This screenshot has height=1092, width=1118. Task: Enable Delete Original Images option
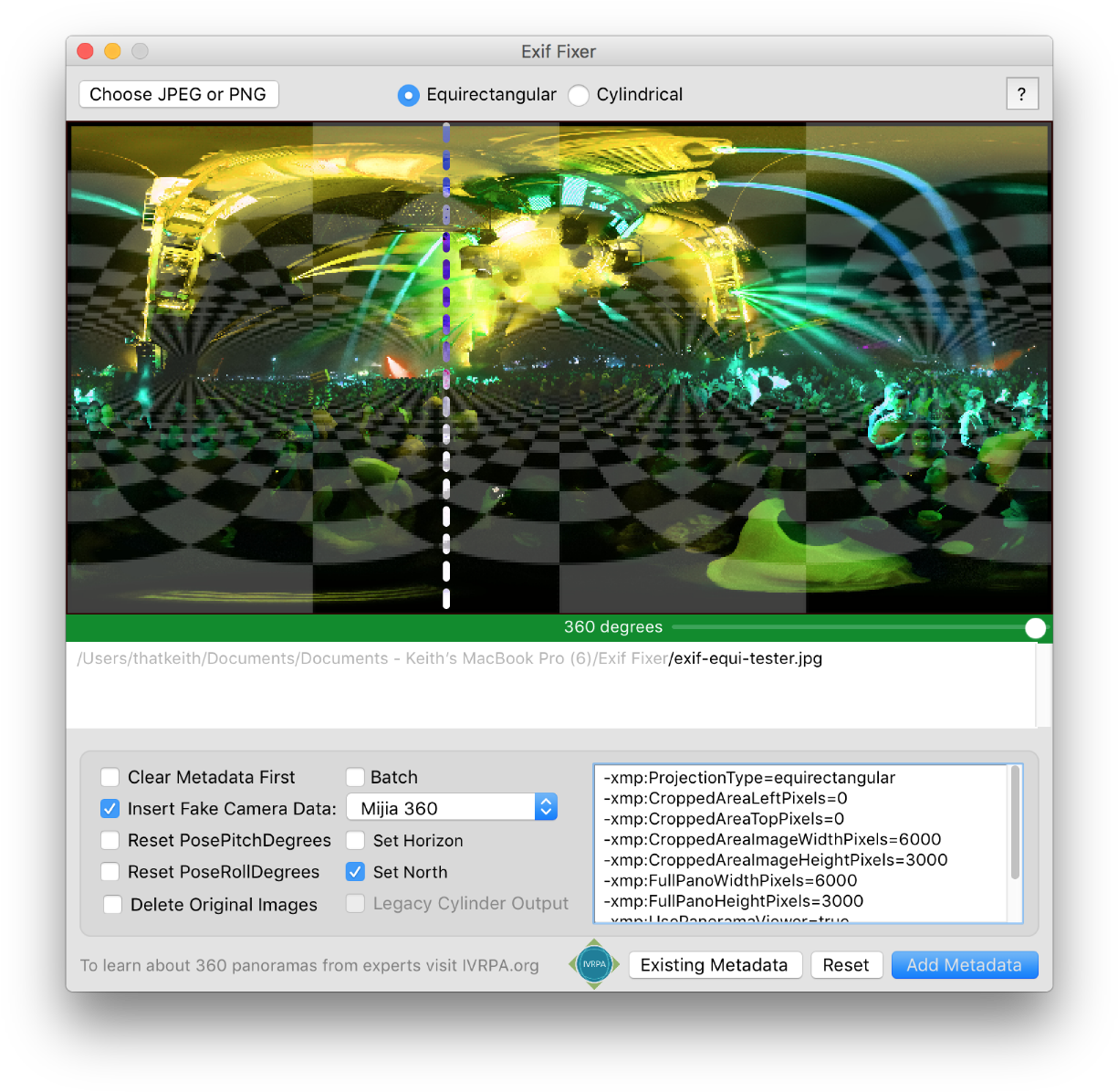[113, 905]
